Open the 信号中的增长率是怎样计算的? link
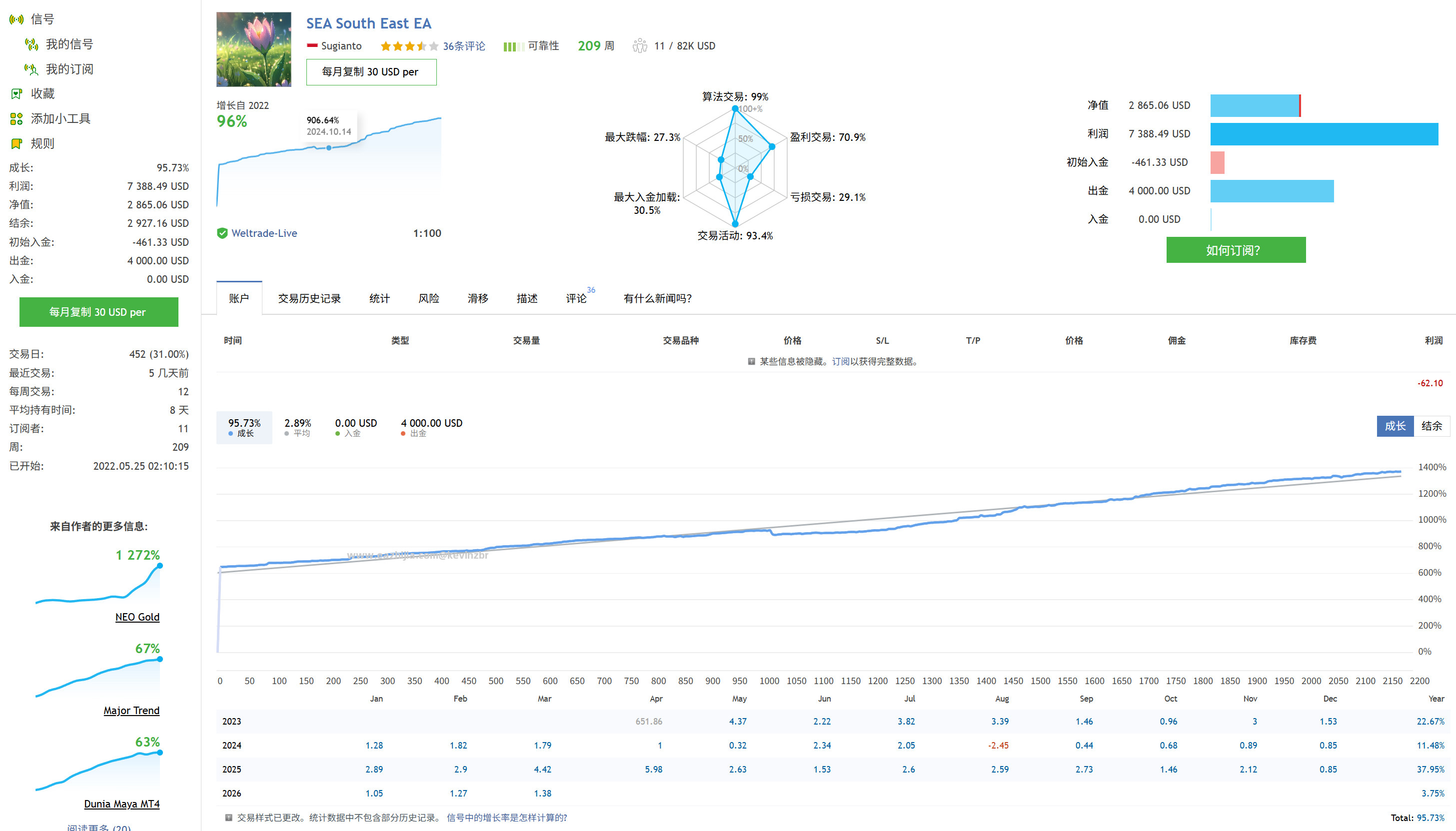The height and width of the screenshot is (831, 1456). click(506, 818)
